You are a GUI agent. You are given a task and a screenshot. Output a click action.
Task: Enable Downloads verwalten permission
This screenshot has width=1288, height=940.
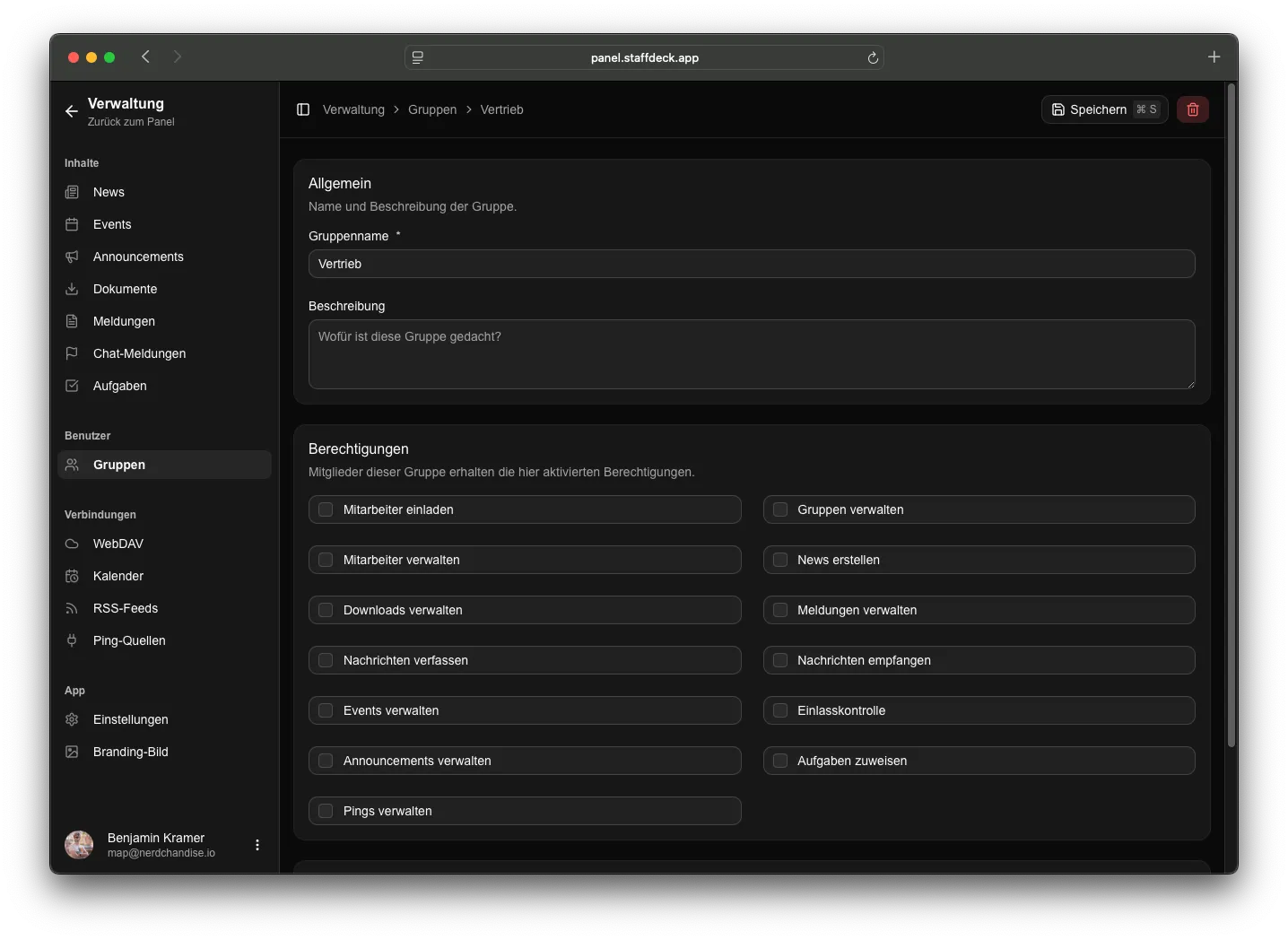pyautogui.click(x=326, y=610)
